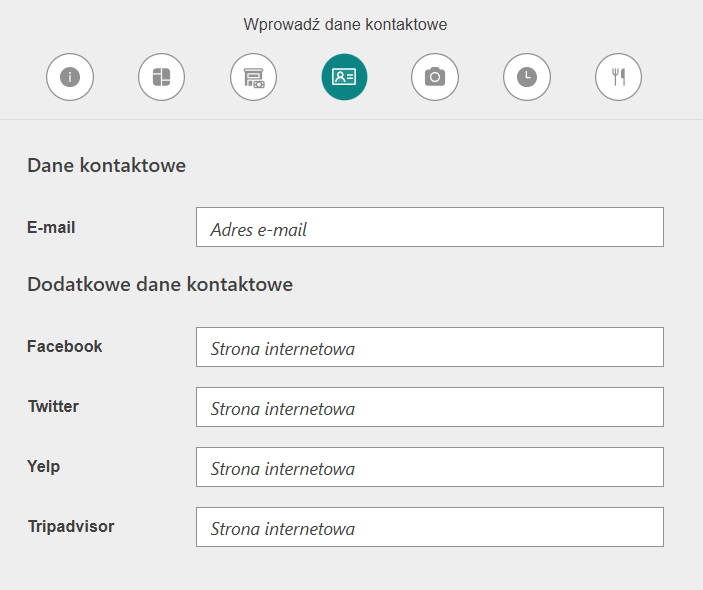Select the Tripadvisor Strona internetowa field
Image resolution: width=703 pixels, height=590 pixels.
(x=430, y=527)
